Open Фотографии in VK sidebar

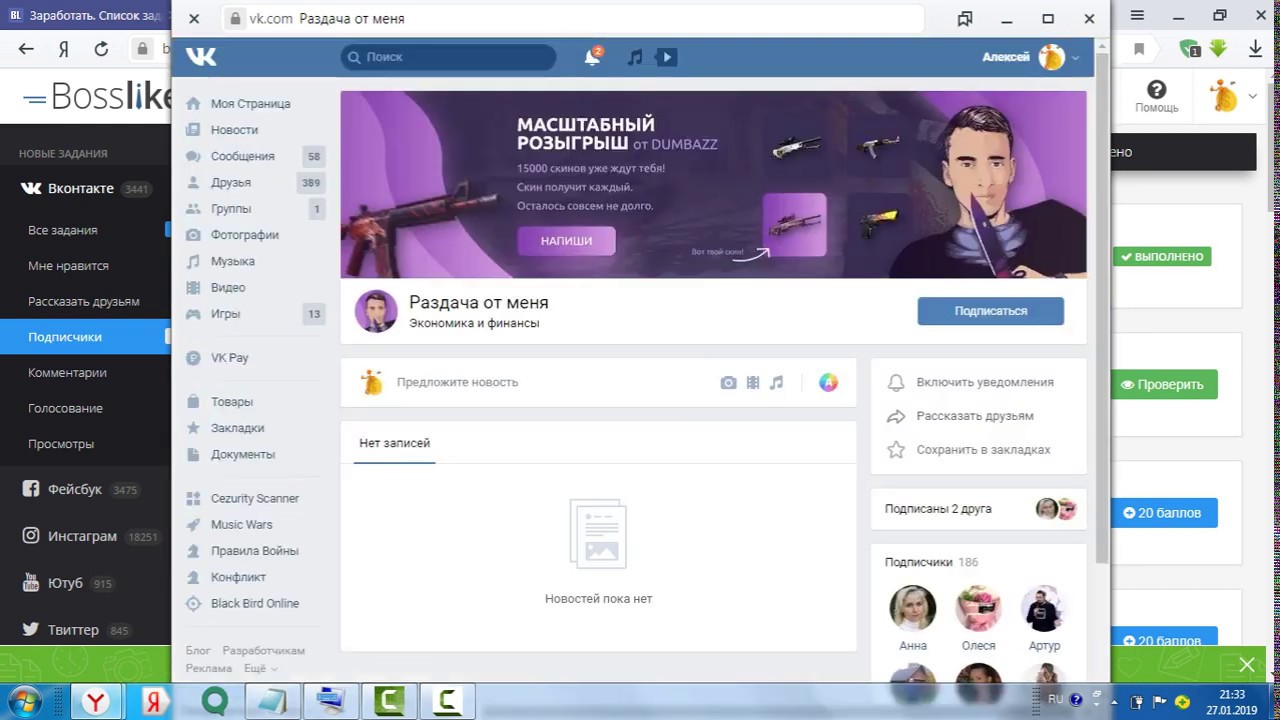[x=245, y=235]
